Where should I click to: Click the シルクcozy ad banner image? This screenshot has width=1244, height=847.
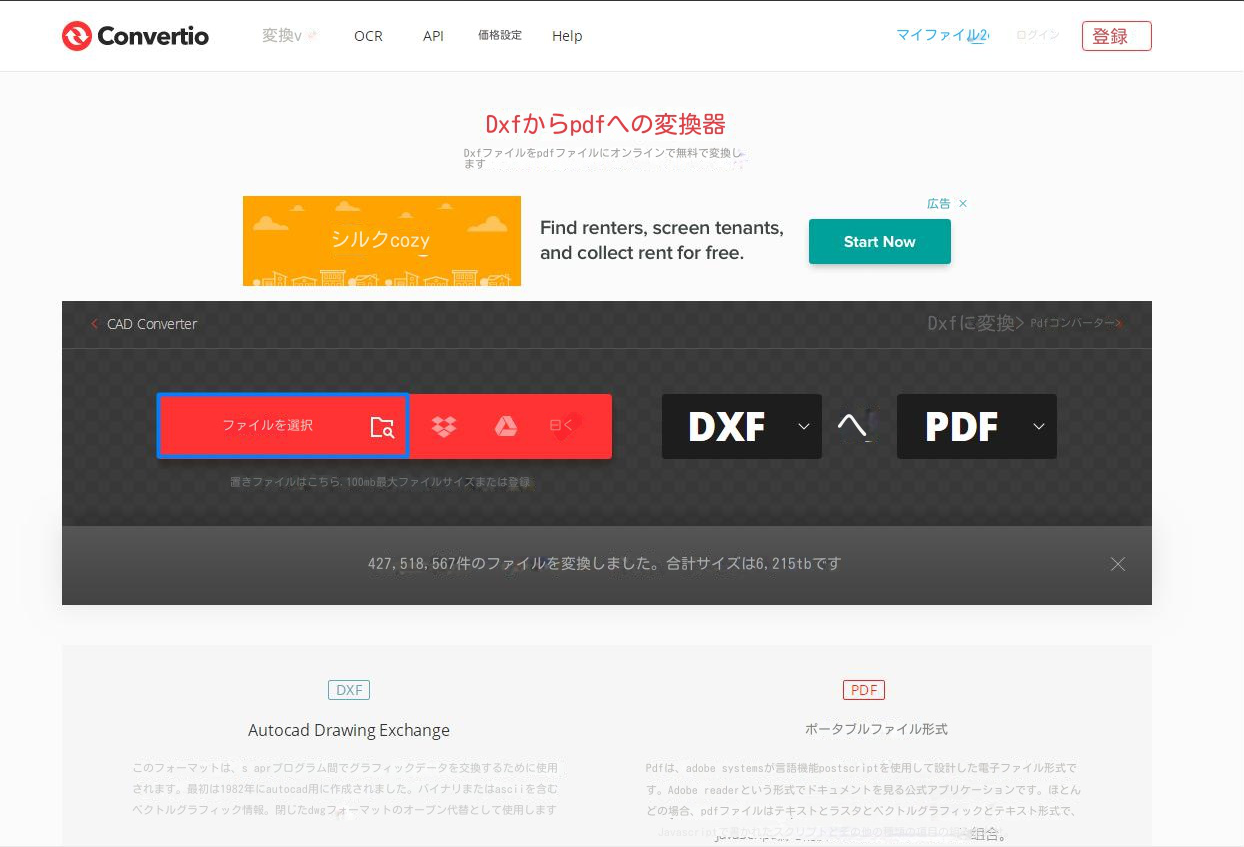coord(382,241)
